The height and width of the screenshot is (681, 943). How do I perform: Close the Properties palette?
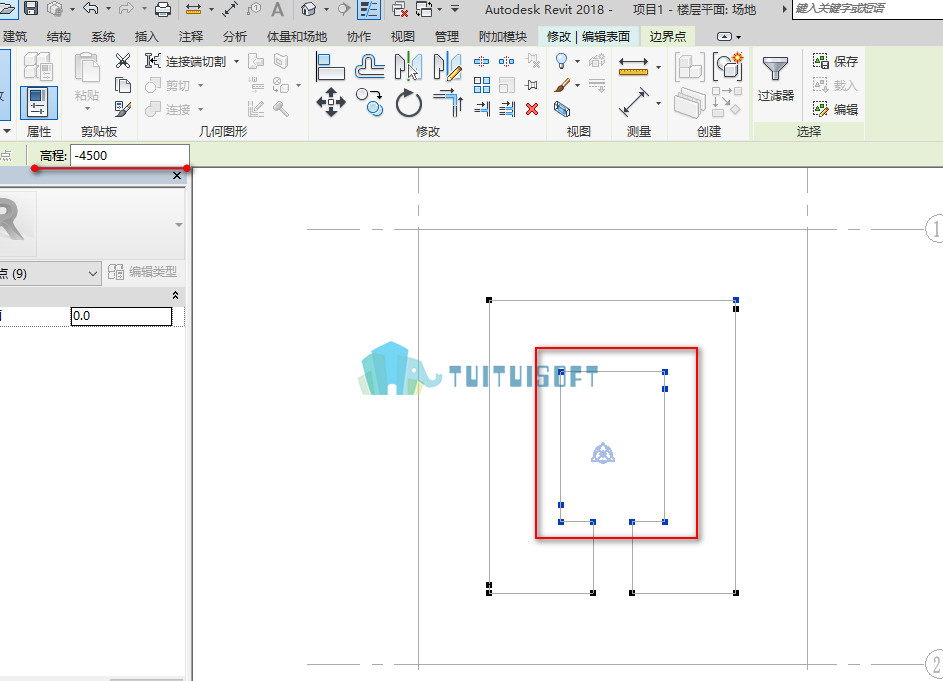177,176
